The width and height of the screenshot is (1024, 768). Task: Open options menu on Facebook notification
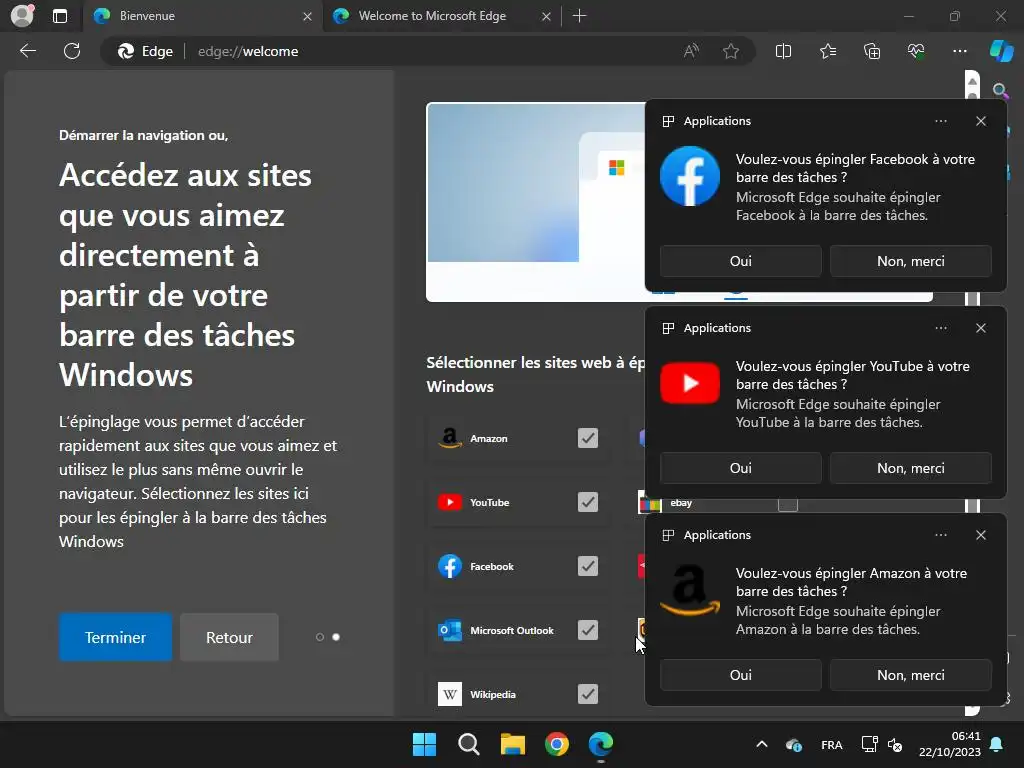point(940,121)
